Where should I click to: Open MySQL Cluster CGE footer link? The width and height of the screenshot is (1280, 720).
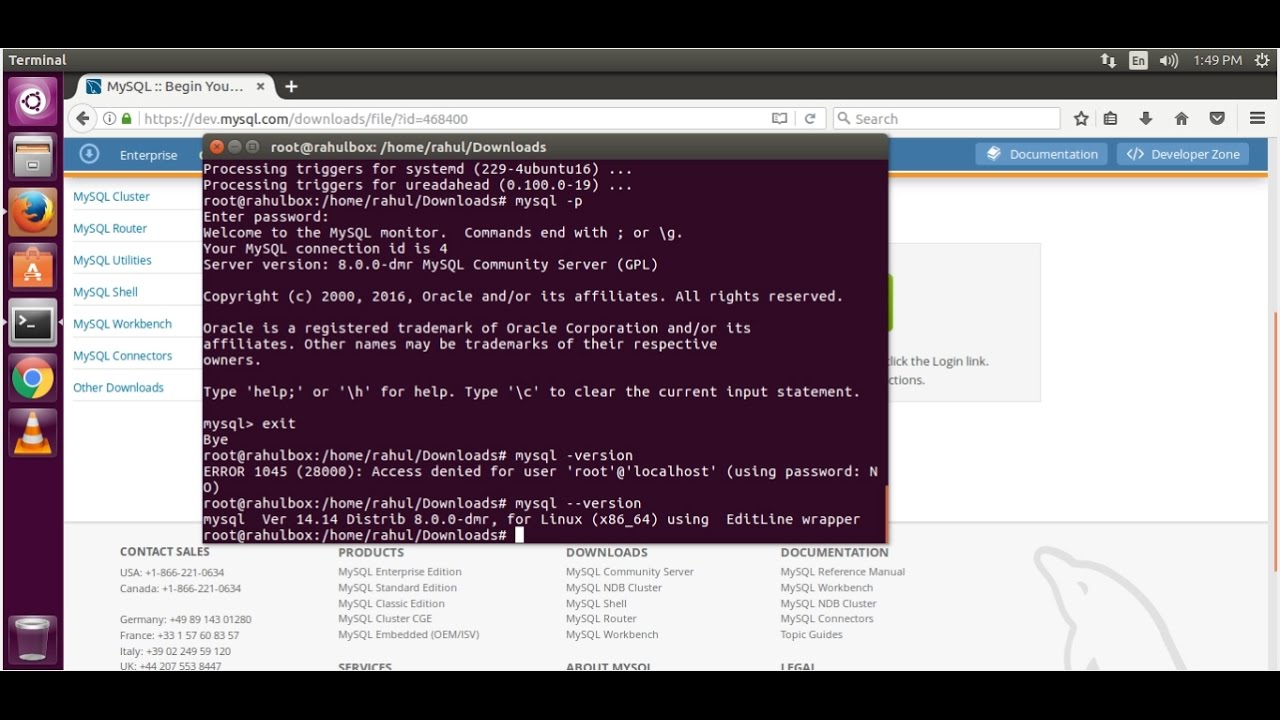[x=385, y=619]
